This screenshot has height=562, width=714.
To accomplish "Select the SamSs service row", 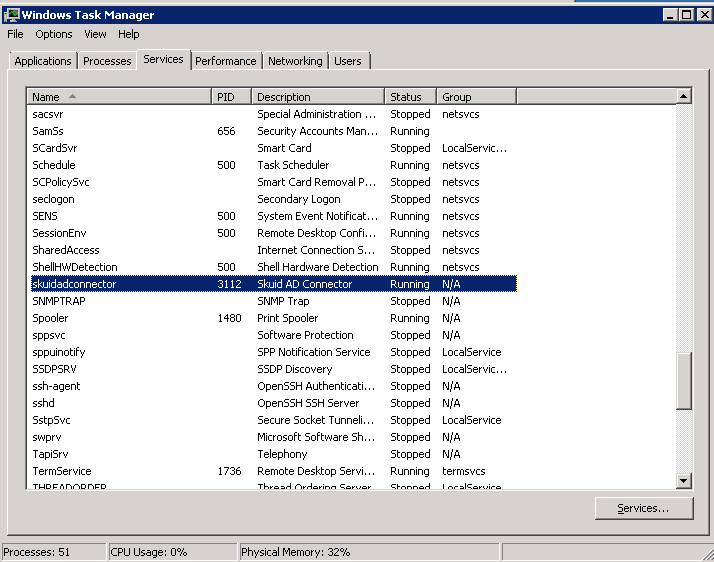I will [x=274, y=131].
